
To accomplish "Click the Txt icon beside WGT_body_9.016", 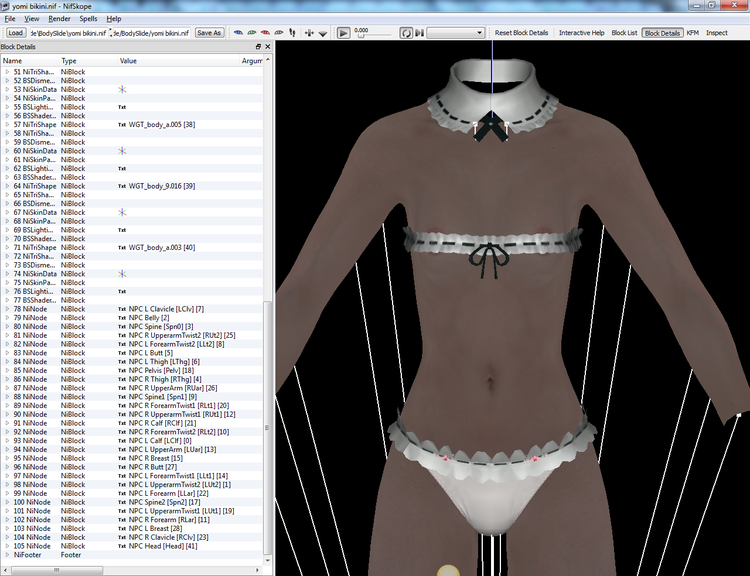I will 122,186.
